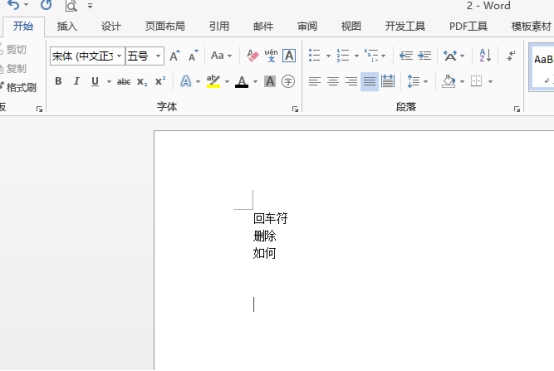Click Decrease Indent icon
This screenshot has width=554, height=371.
click(x=406, y=56)
